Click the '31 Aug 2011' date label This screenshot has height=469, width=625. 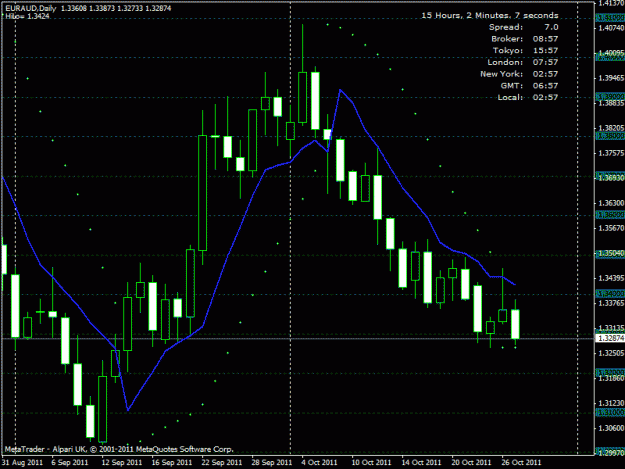click(x=22, y=463)
